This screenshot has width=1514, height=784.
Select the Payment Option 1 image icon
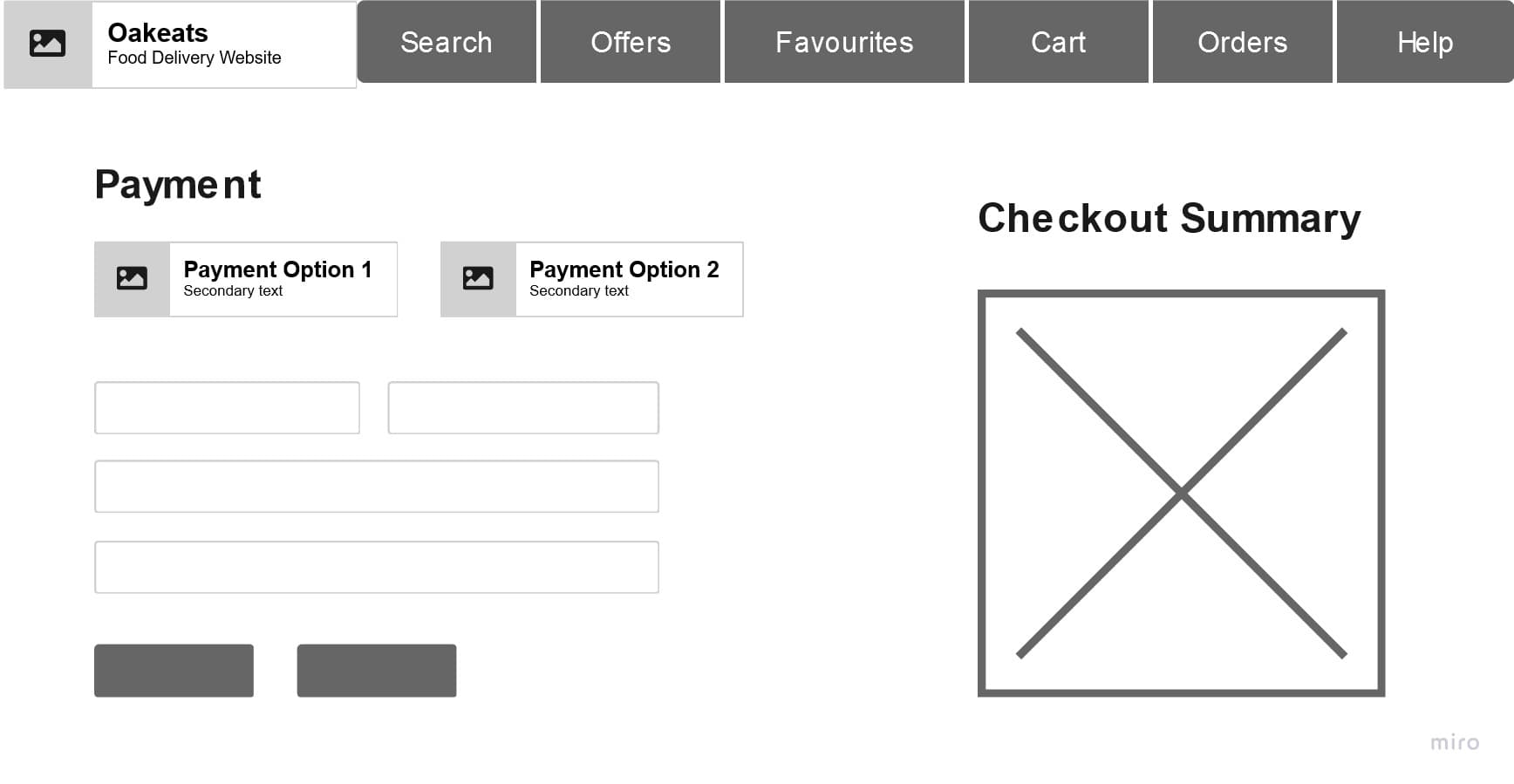[131, 277]
